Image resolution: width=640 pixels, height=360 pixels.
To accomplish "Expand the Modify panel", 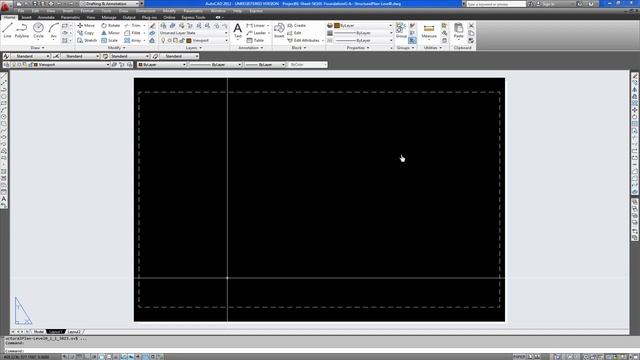I will 116,48.
